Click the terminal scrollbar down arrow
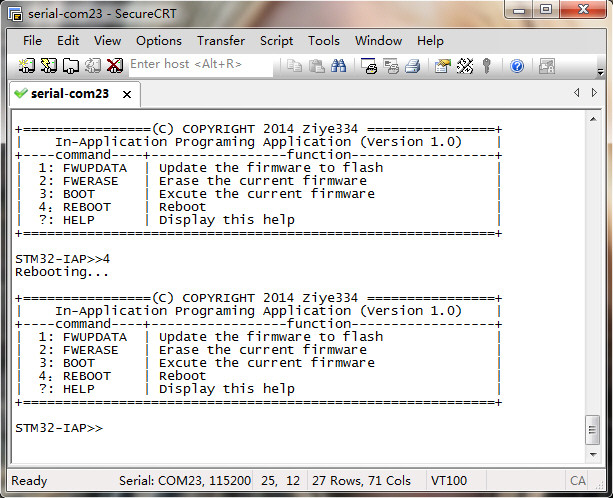The width and height of the screenshot is (613, 498). 593,454
